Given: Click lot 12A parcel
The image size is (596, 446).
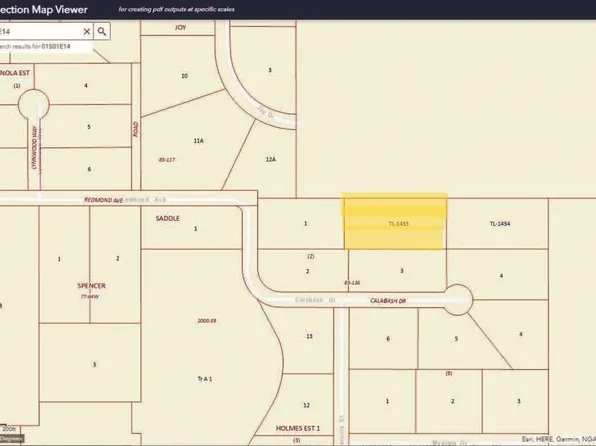Looking at the screenshot, I should [x=271, y=159].
